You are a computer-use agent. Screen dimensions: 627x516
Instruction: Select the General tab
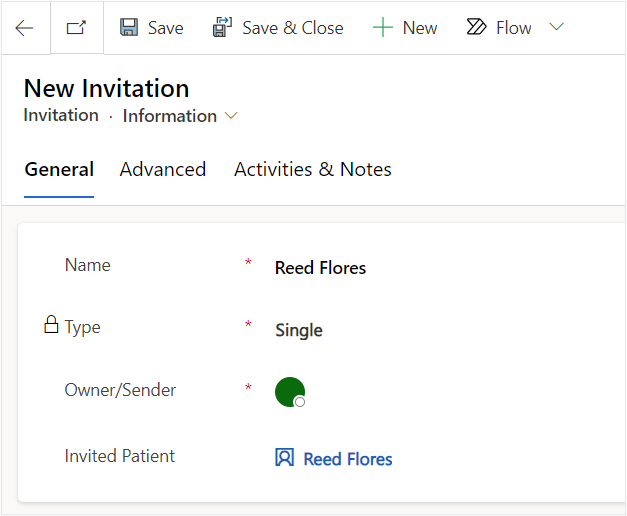tap(59, 169)
